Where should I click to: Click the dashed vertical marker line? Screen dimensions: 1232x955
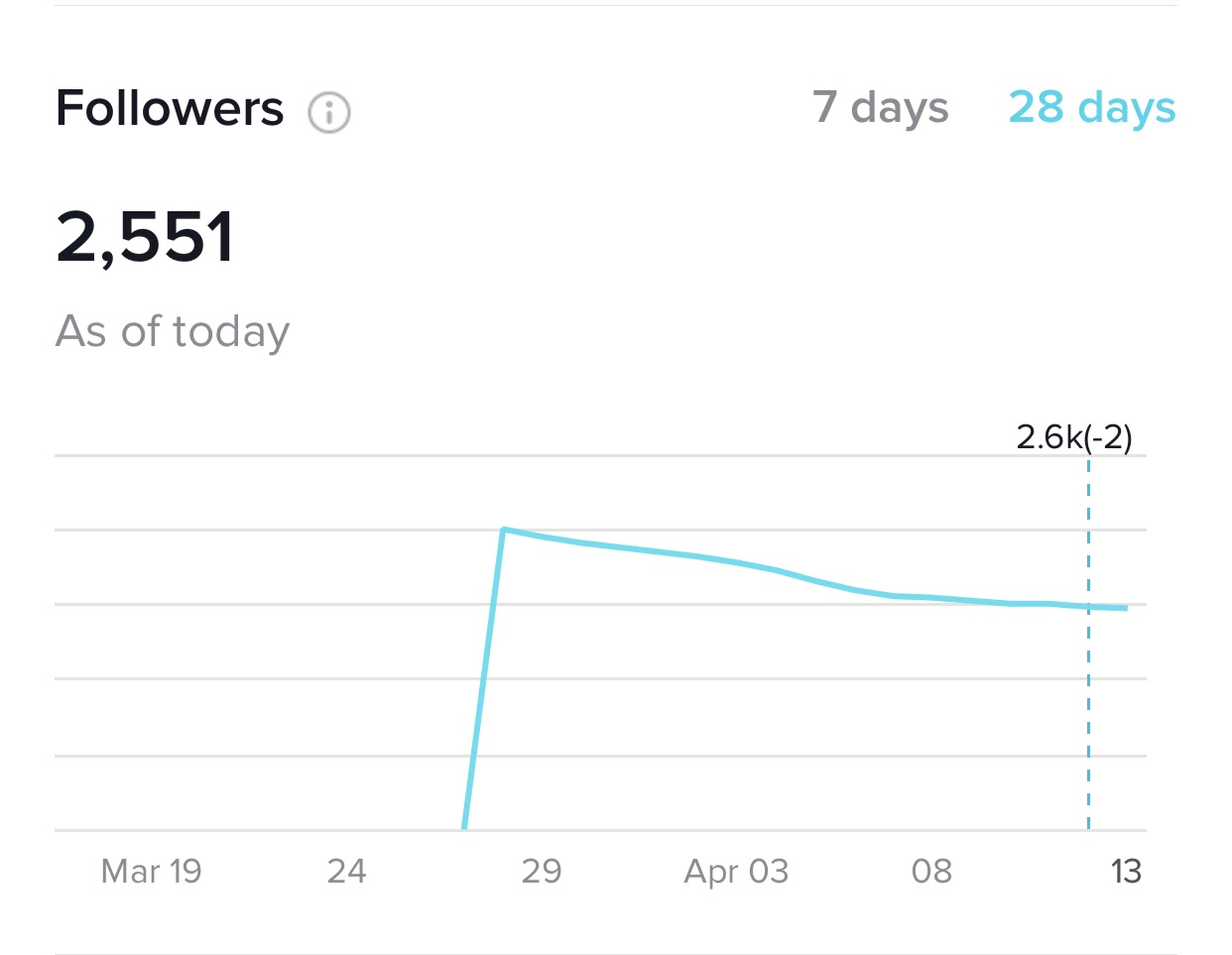1088,643
